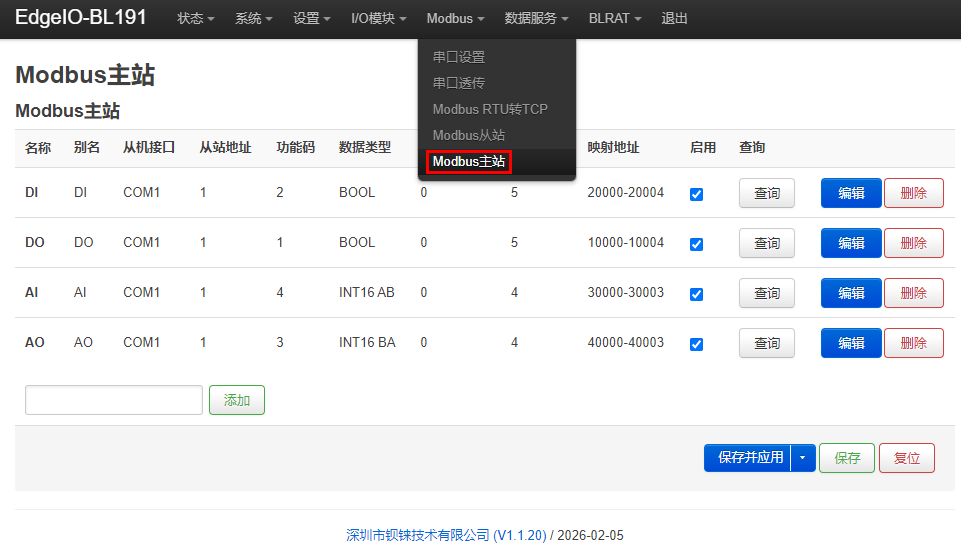Click 查询 button in AI row
The width and height of the screenshot is (961, 549).
767,293
